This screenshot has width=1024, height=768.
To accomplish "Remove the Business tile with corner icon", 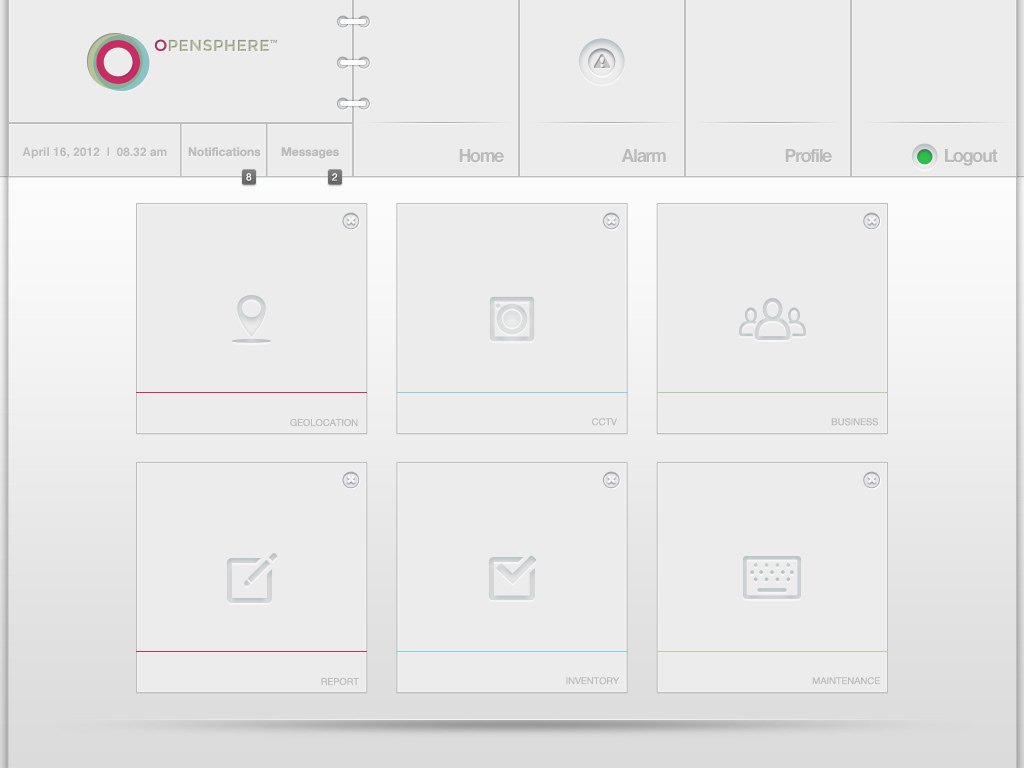I will pos(871,221).
